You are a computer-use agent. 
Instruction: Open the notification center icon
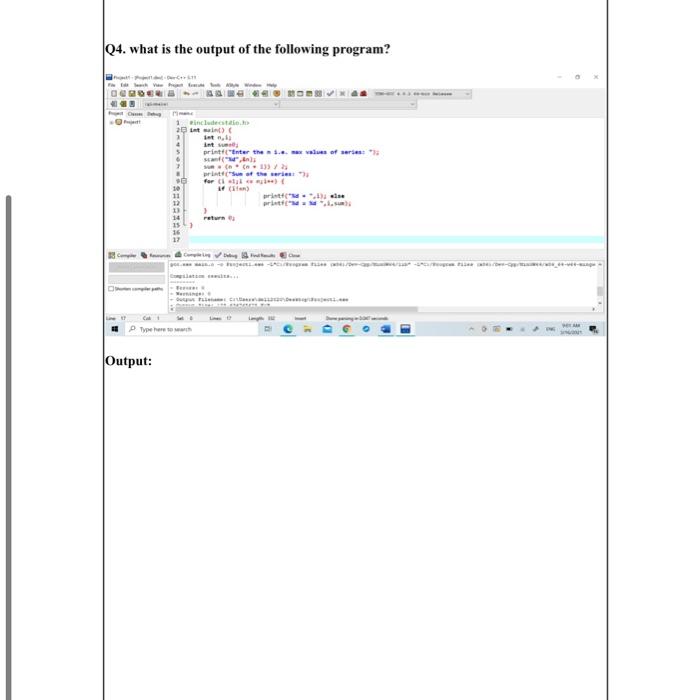click(x=594, y=329)
